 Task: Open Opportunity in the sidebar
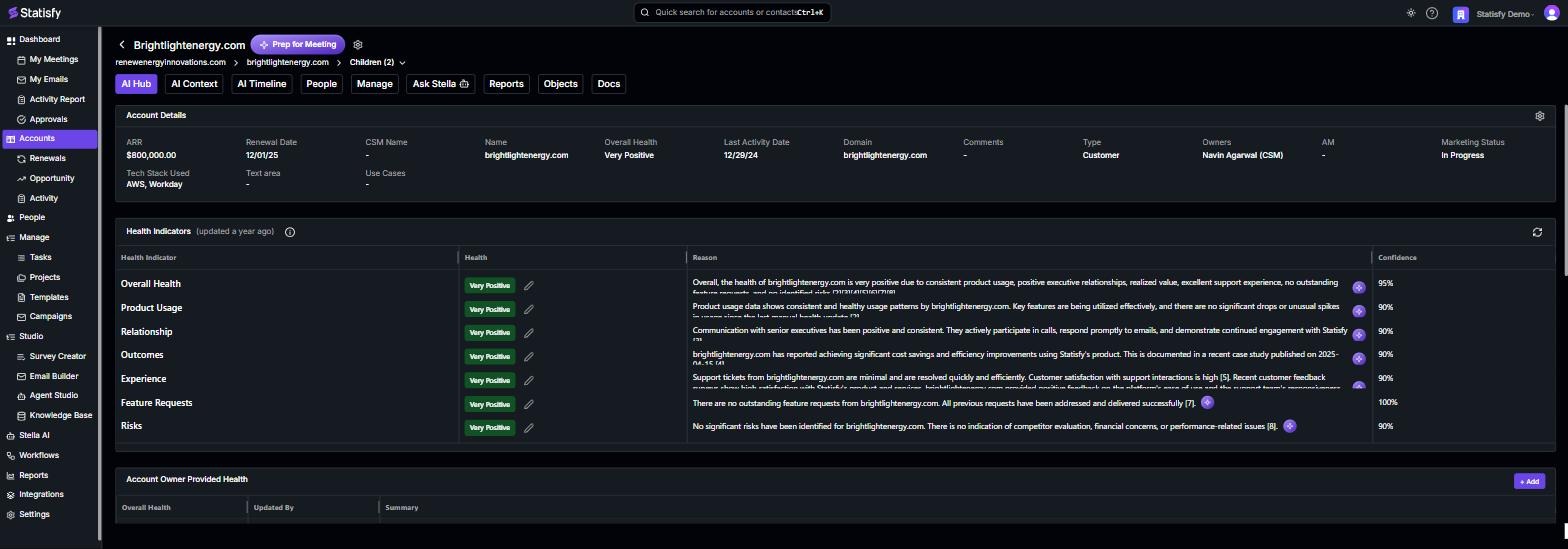[x=52, y=179]
